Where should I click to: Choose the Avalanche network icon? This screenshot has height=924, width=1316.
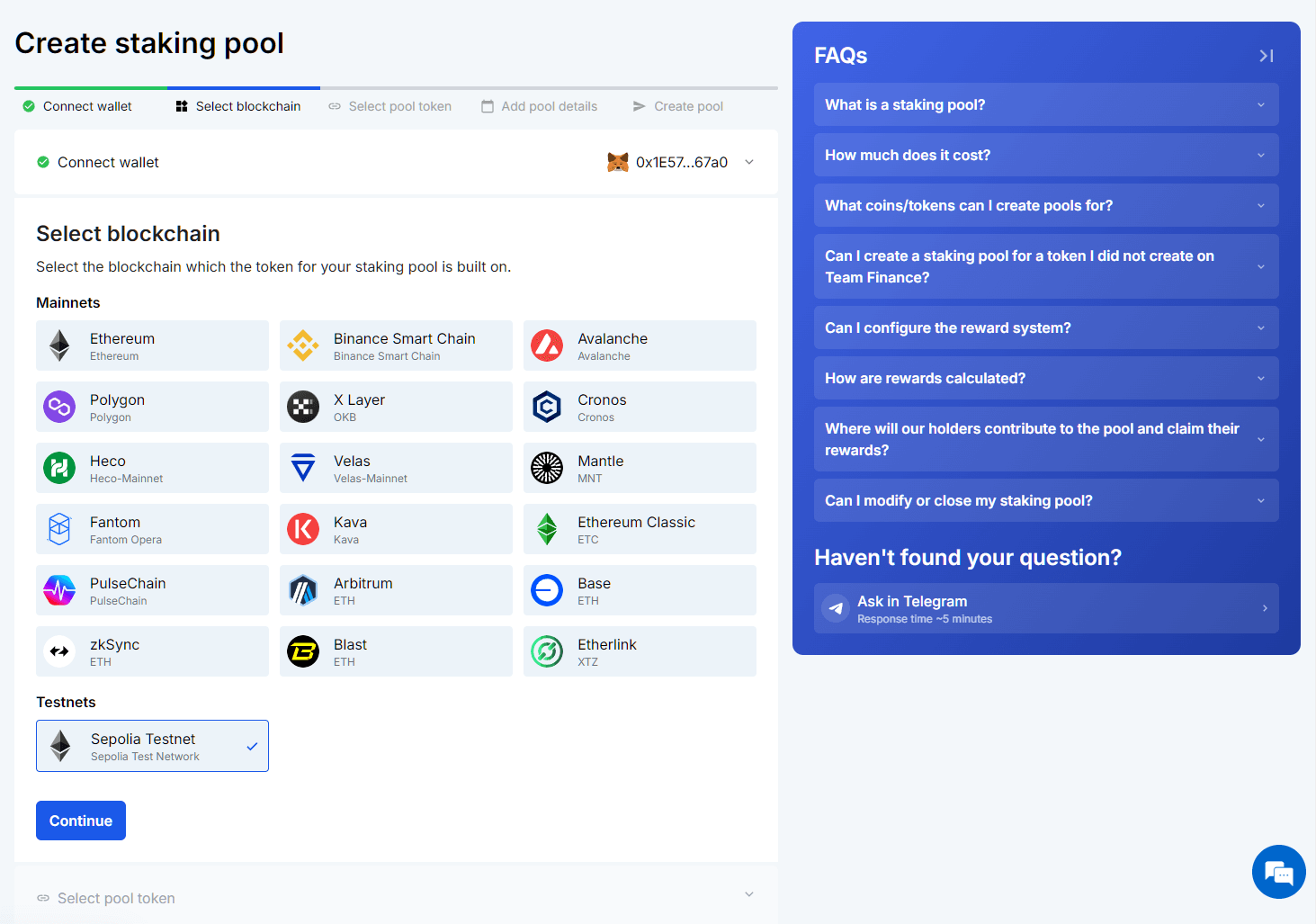pyautogui.click(x=547, y=345)
